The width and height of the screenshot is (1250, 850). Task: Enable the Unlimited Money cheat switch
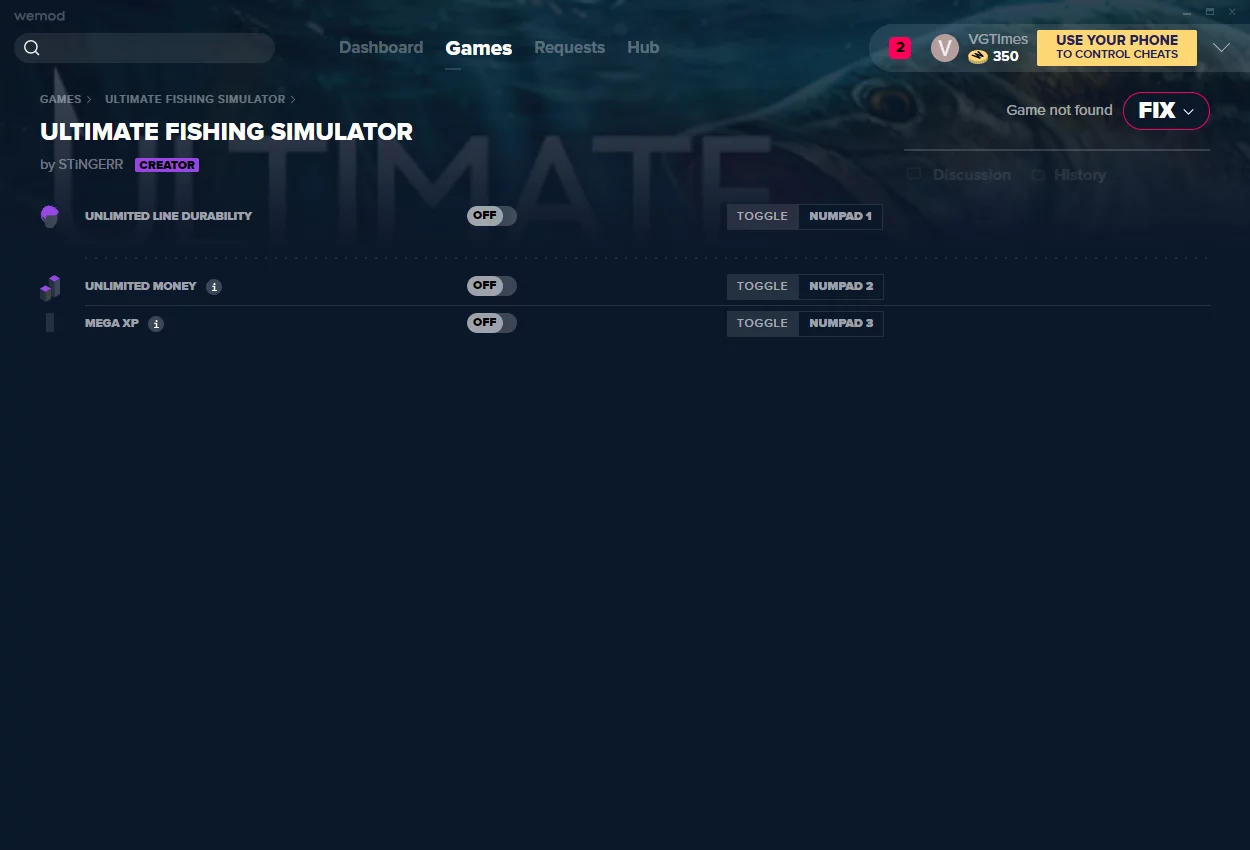click(x=492, y=286)
